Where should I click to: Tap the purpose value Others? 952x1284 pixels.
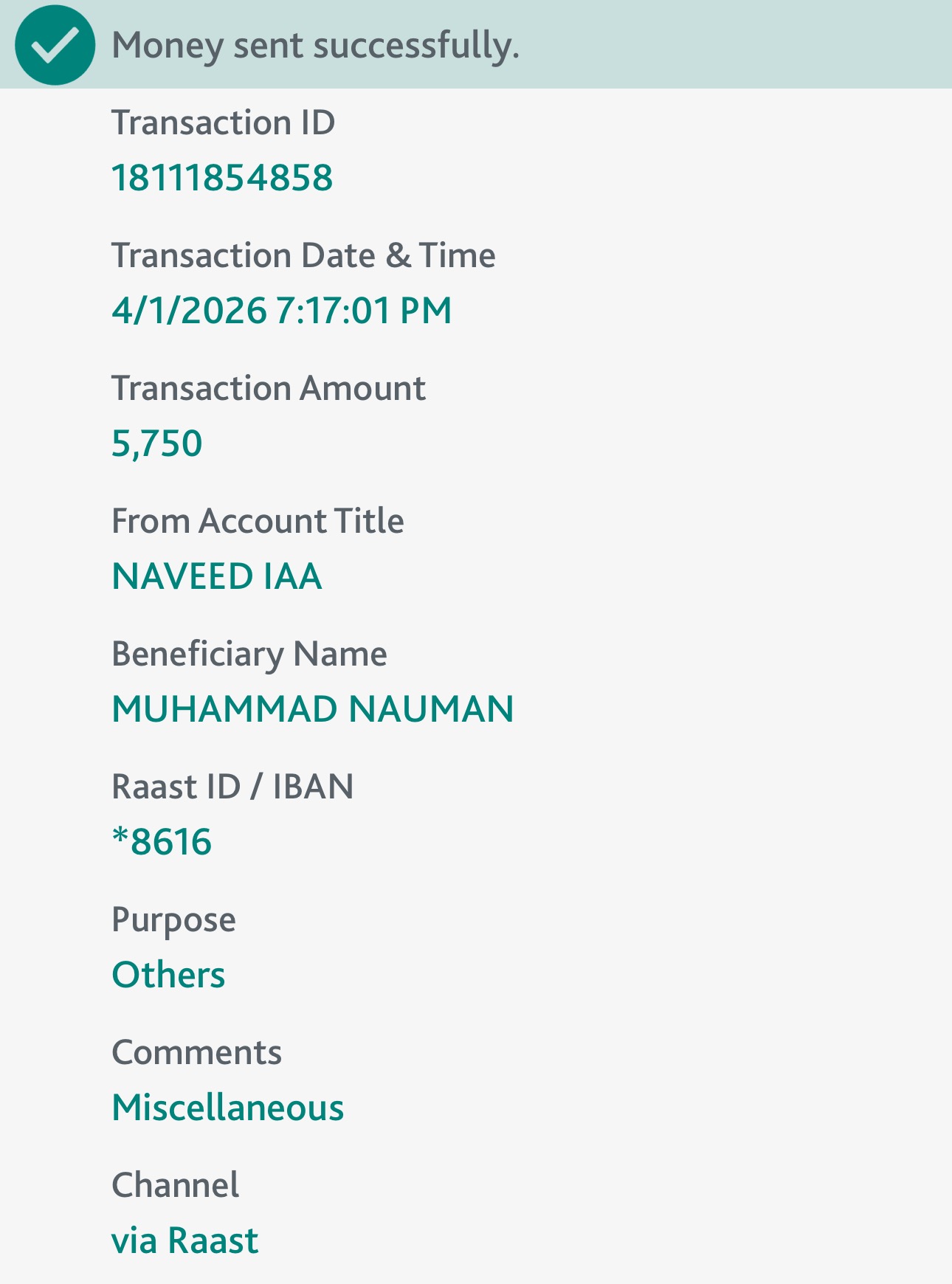(168, 975)
